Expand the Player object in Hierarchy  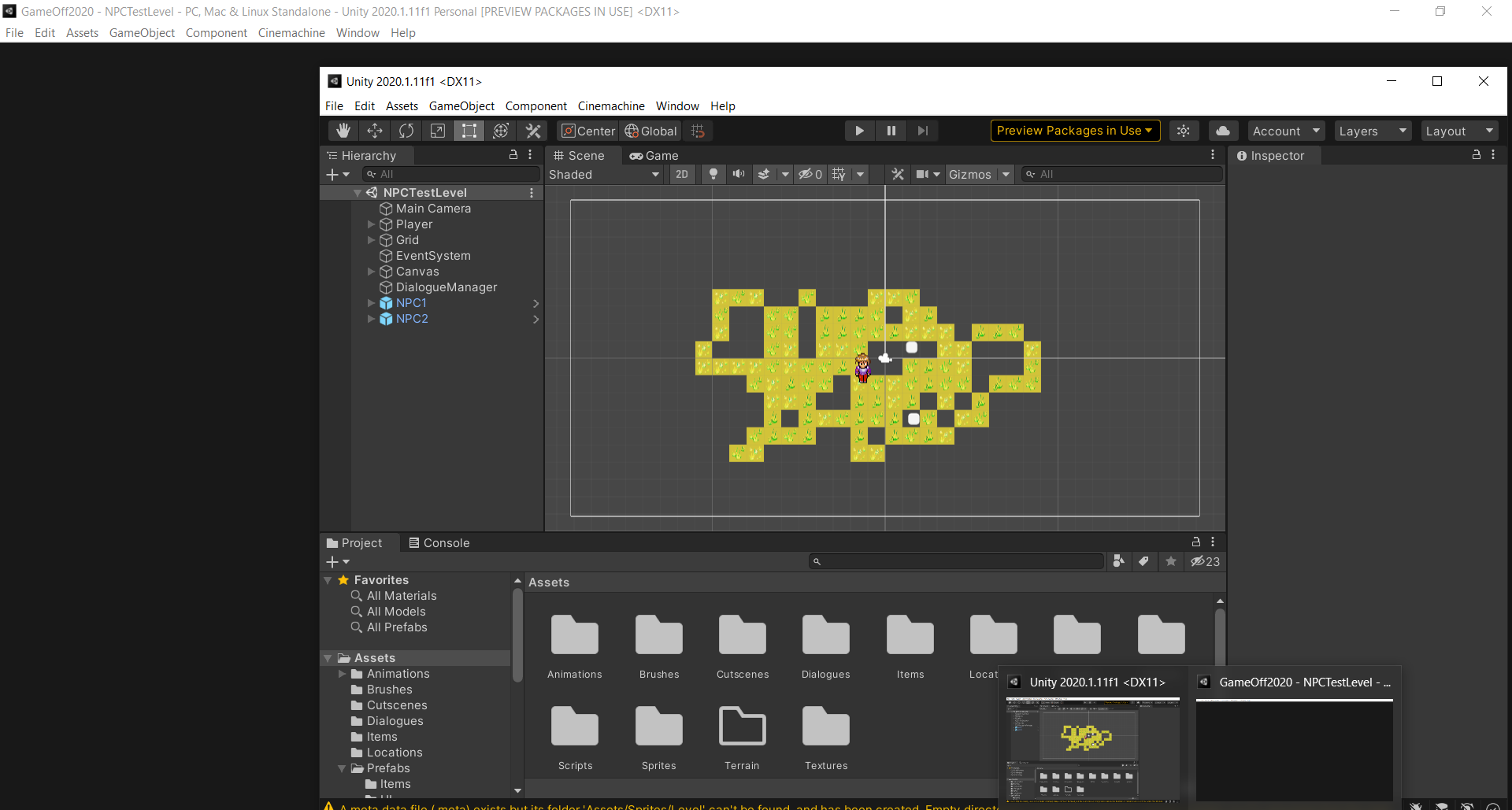click(372, 224)
